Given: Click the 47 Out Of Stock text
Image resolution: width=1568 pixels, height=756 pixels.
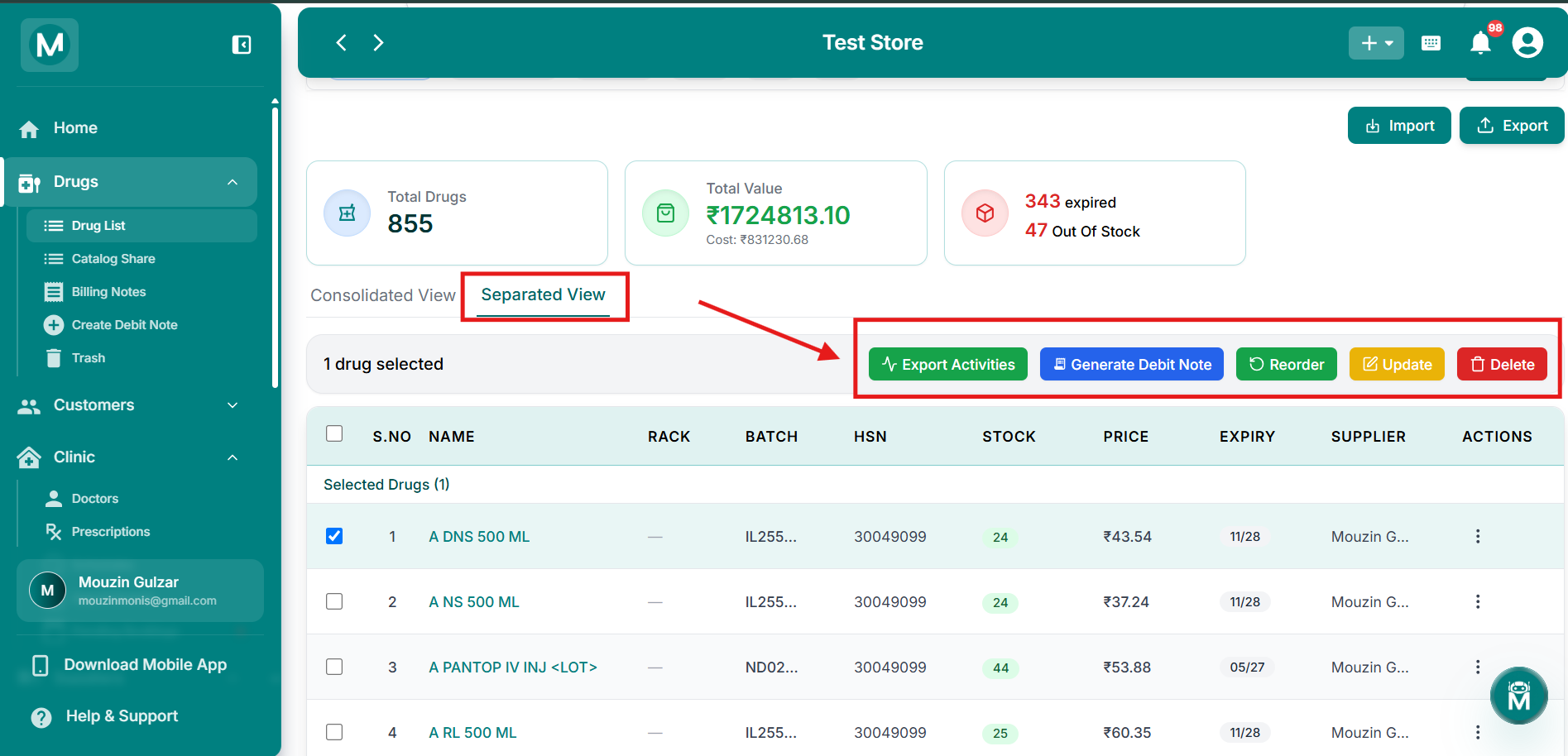Looking at the screenshot, I should [1082, 231].
